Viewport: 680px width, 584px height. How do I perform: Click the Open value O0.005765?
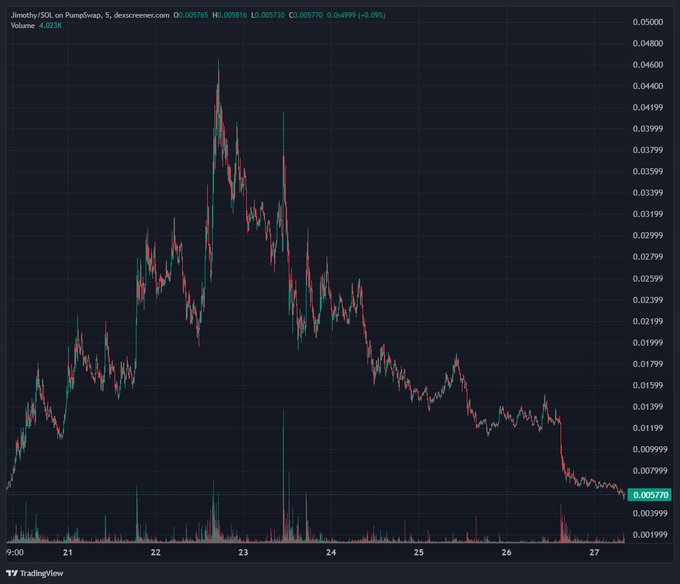tap(191, 15)
